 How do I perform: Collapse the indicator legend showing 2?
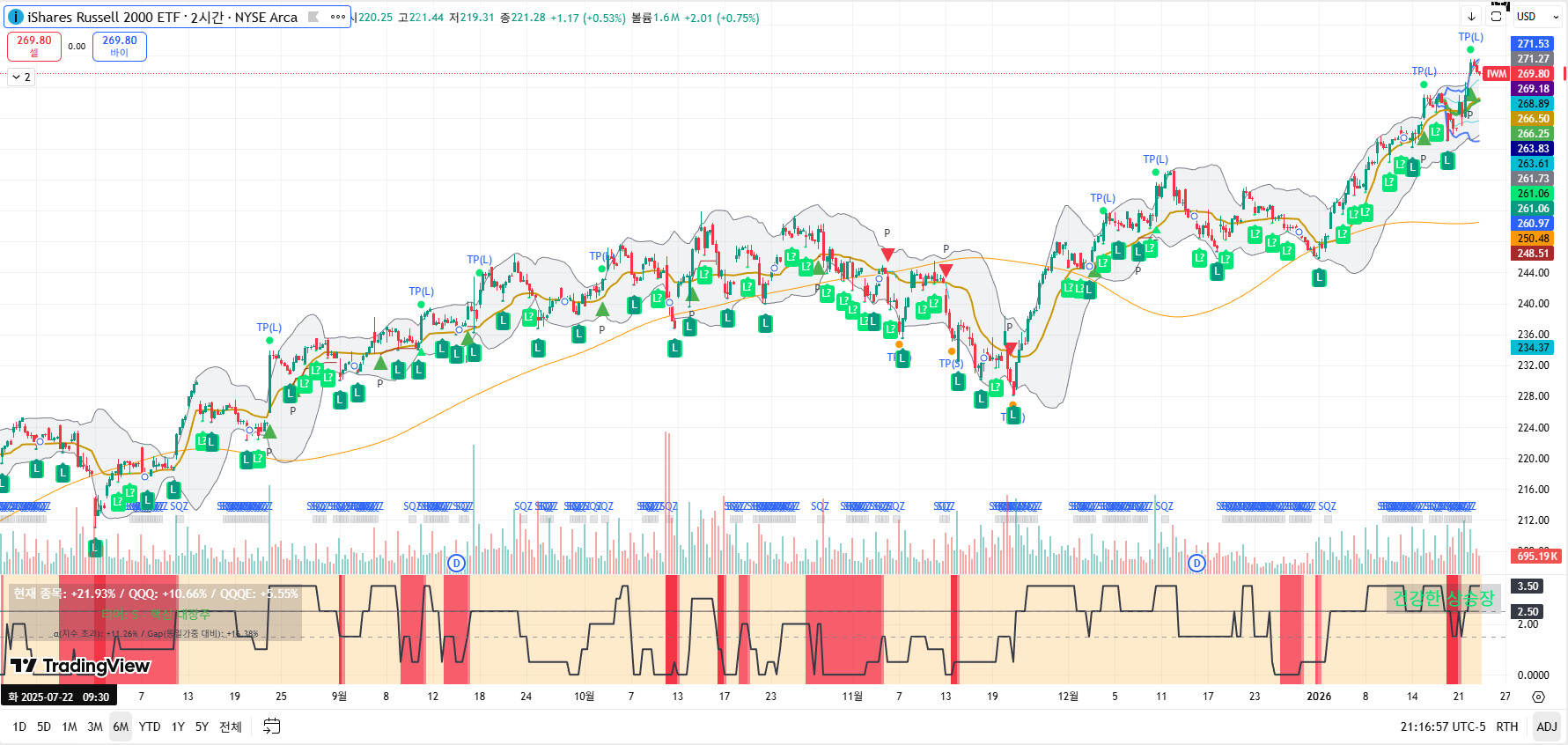click(x=21, y=77)
